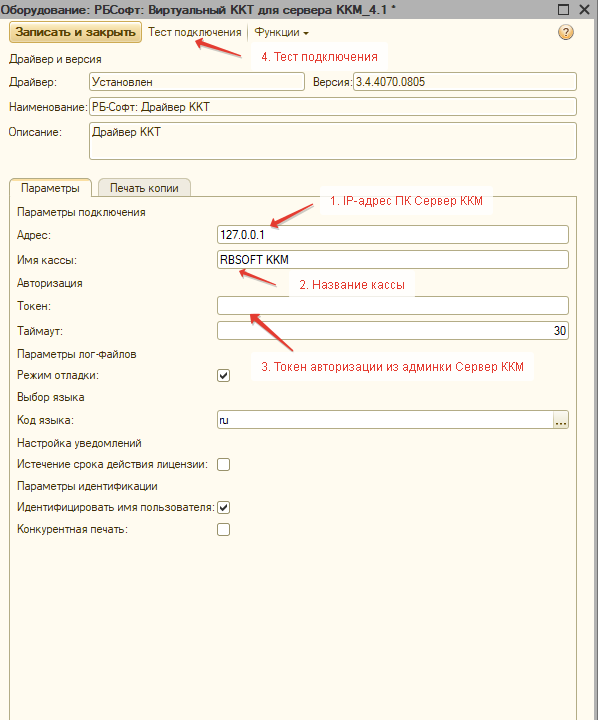The image size is (598, 720).
Task: Close the equipment settings window
Action: tap(584, 9)
